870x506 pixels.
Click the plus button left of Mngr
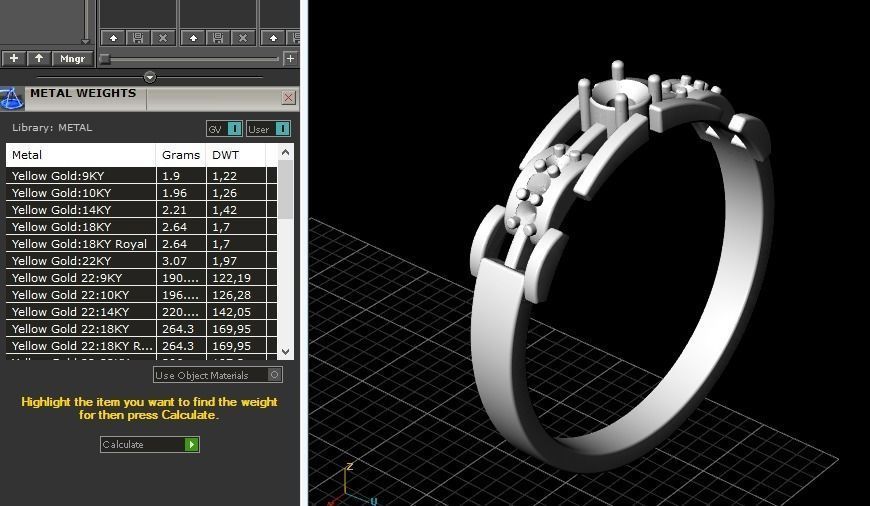coord(14,58)
